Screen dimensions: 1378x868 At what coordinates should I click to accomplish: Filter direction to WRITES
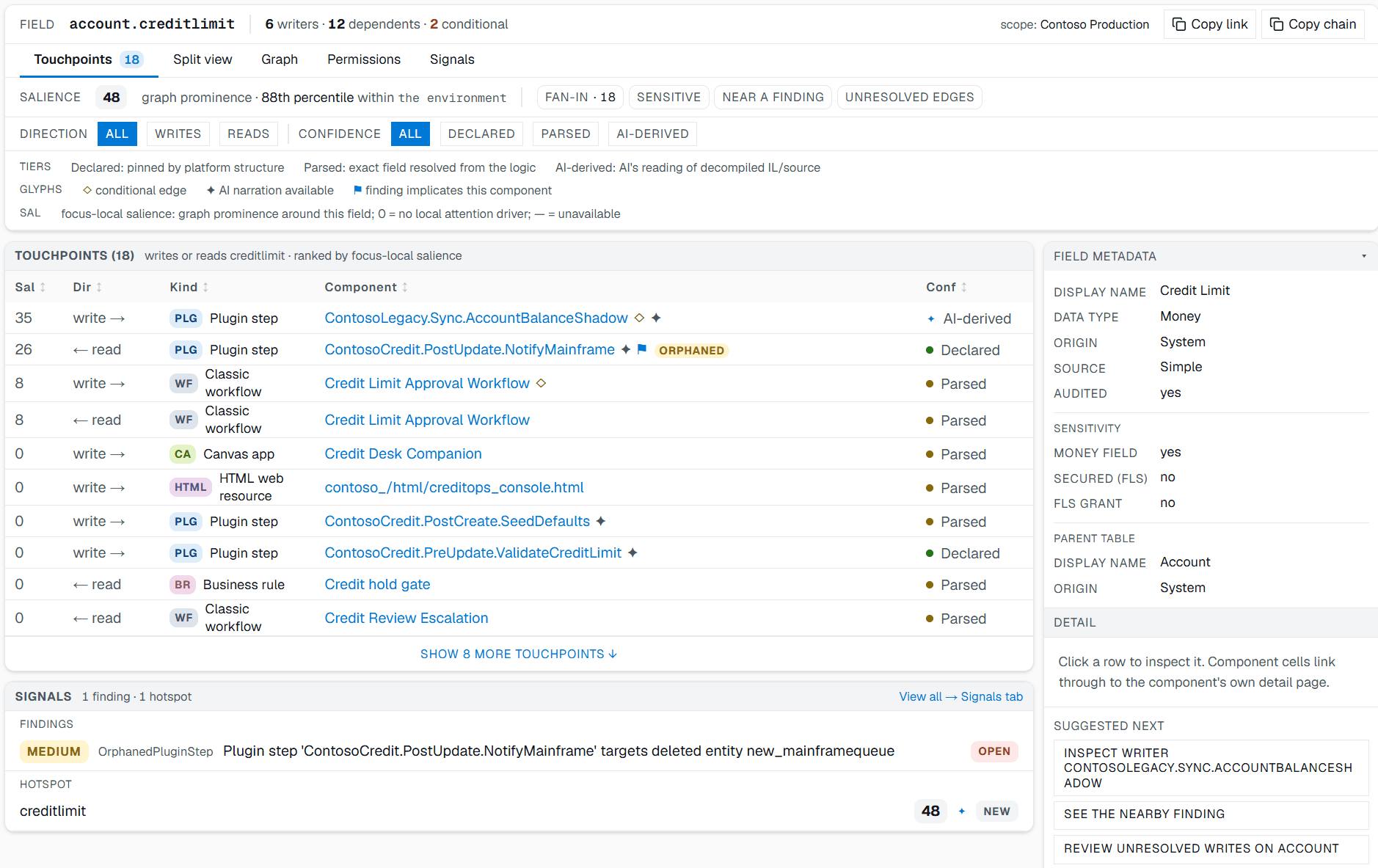(178, 134)
